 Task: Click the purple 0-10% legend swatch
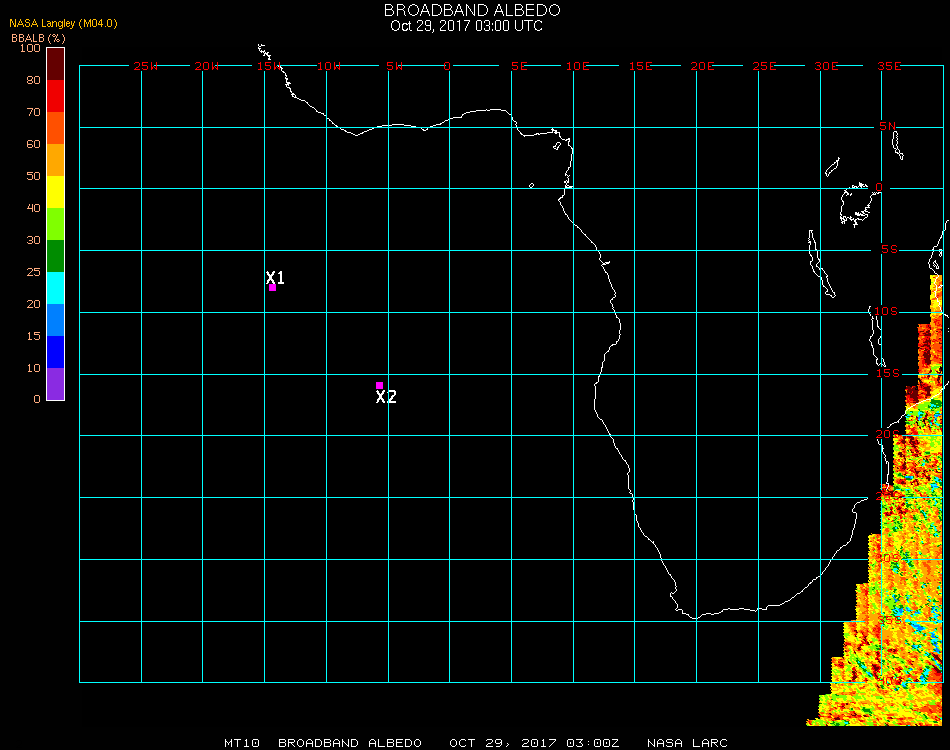point(55,384)
